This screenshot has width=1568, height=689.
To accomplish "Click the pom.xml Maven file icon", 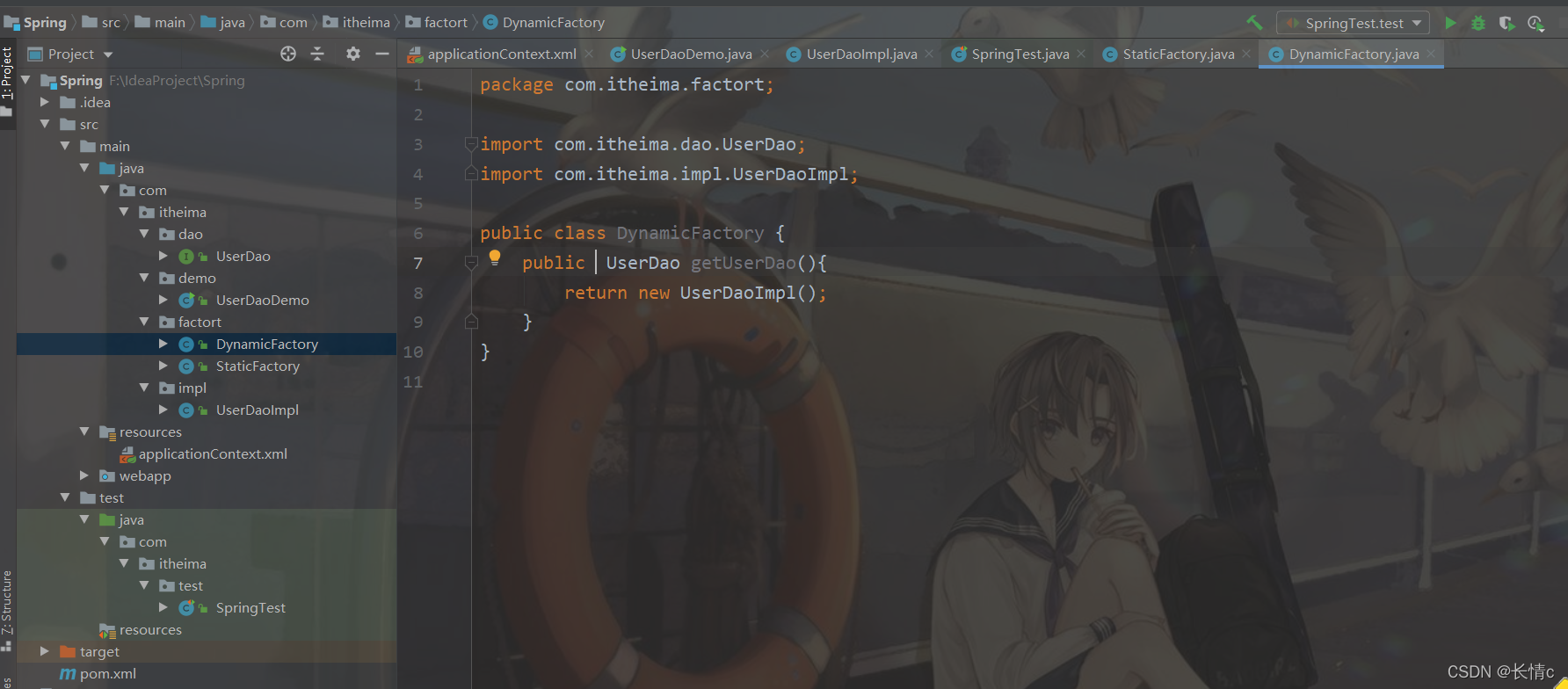I will [x=68, y=674].
